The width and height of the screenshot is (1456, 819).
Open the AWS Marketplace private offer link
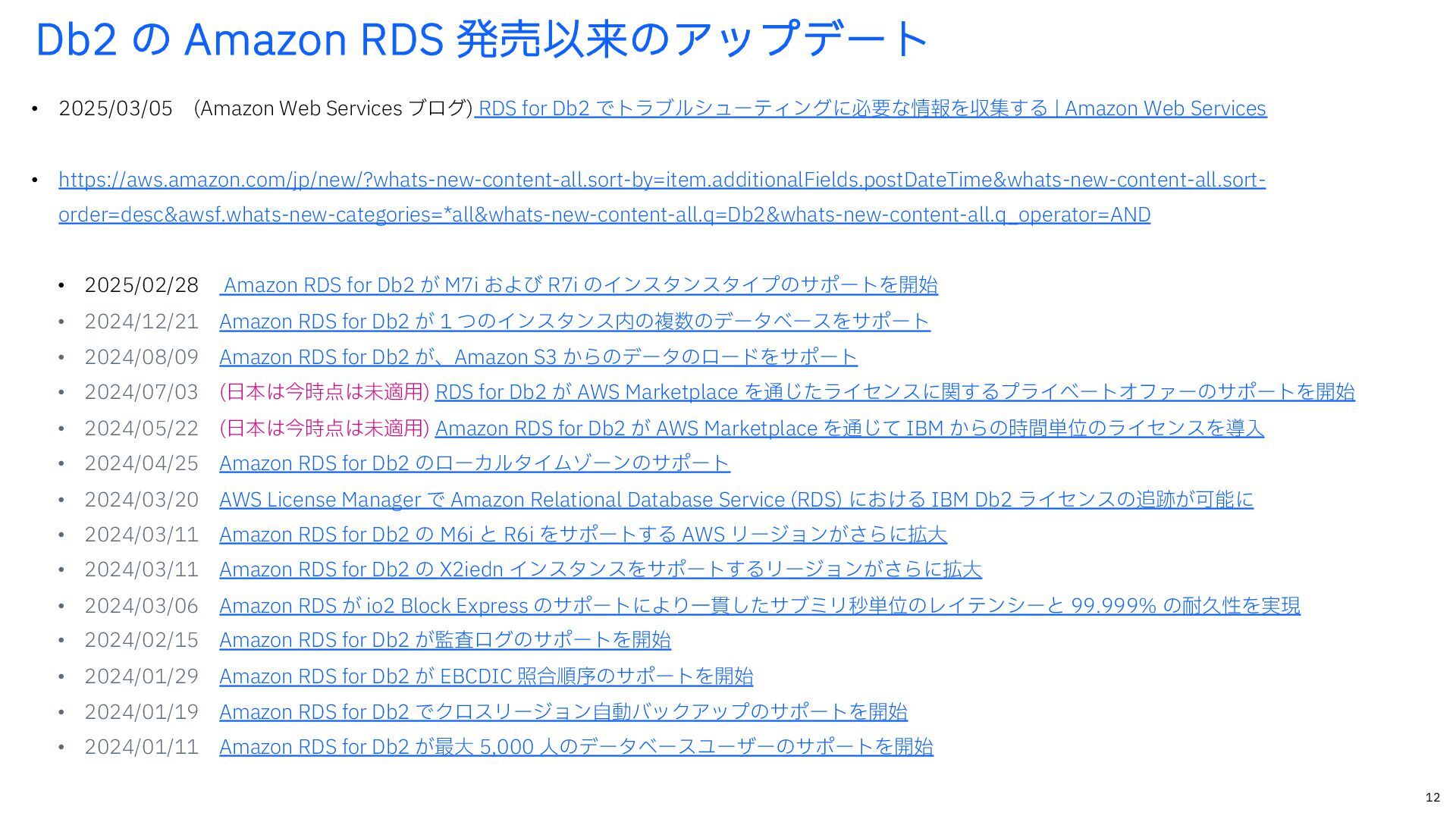tap(894, 392)
